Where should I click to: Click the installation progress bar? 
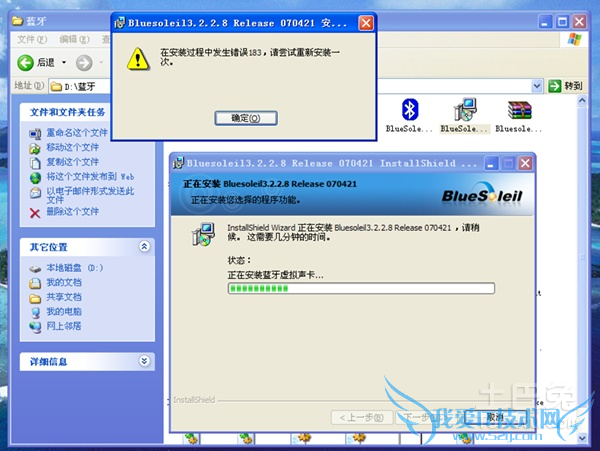[361, 288]
